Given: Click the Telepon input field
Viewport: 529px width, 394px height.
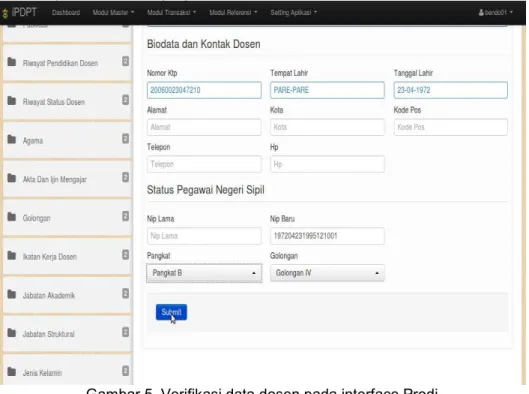Looking at the screenshot, I should (204, 164).
